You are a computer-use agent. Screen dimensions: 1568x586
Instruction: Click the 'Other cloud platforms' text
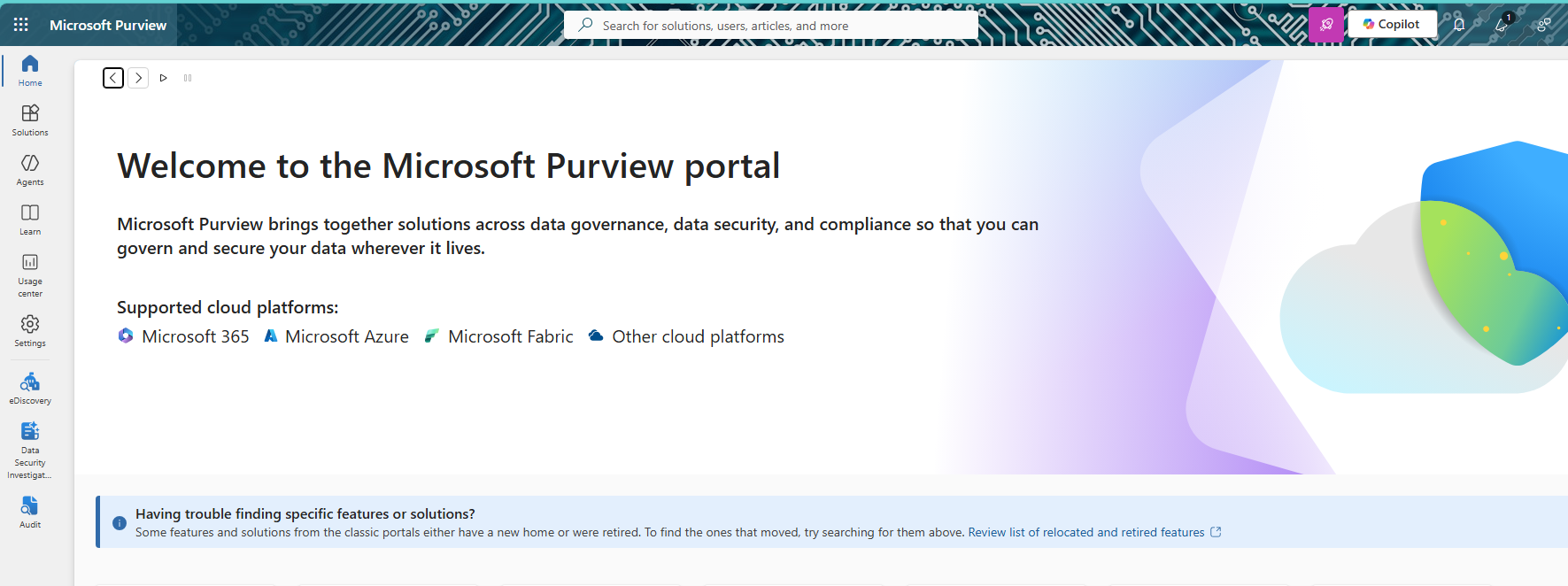point(699,336)
